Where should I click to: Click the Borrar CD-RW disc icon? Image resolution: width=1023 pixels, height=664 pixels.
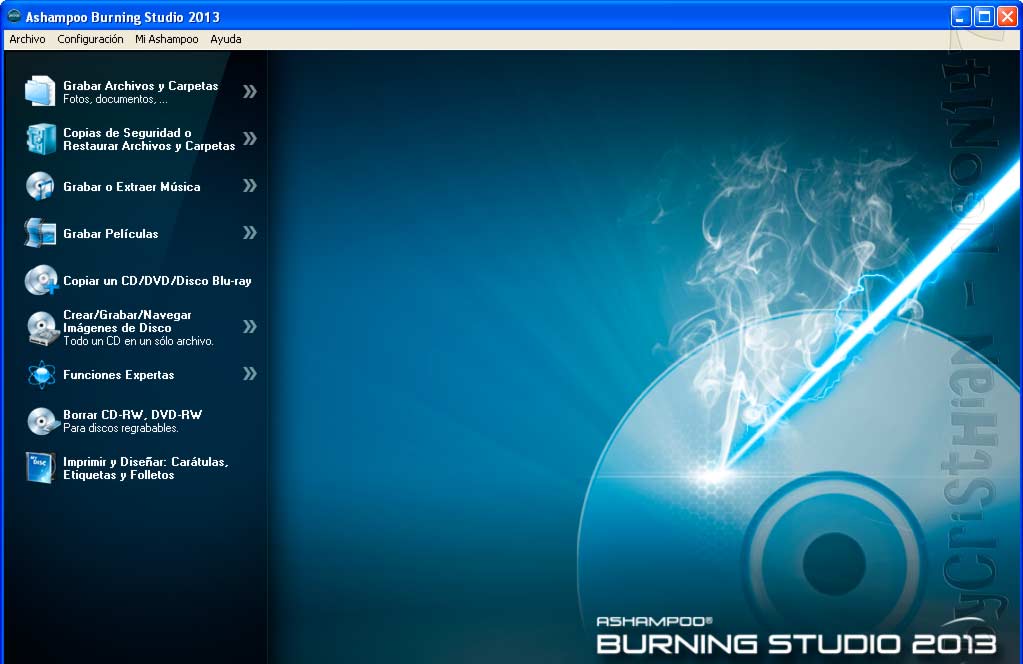point(42,421)
